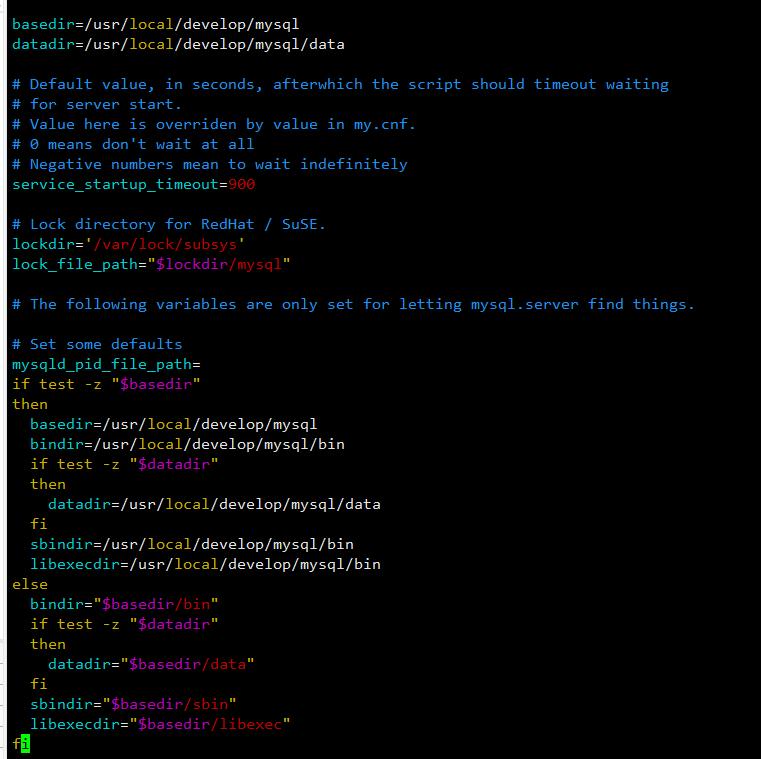Click the line bindir="$basedir/bin"
This screenshot has width=761, height=759.
point(124,604)
